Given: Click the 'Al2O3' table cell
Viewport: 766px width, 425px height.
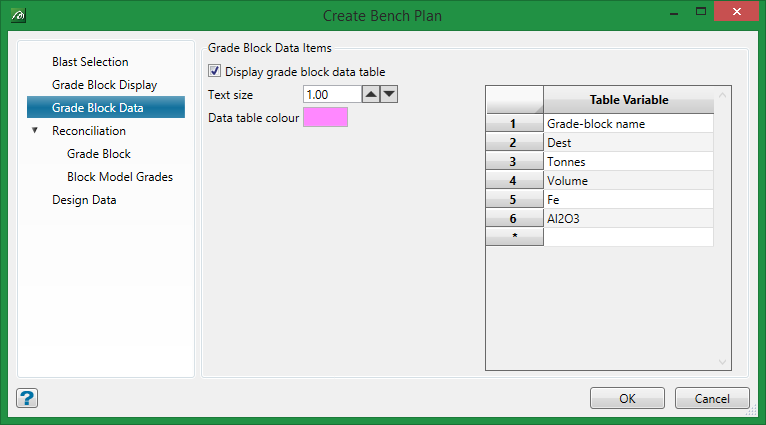Looking at the screenshot, I should [x=629, y=218].
